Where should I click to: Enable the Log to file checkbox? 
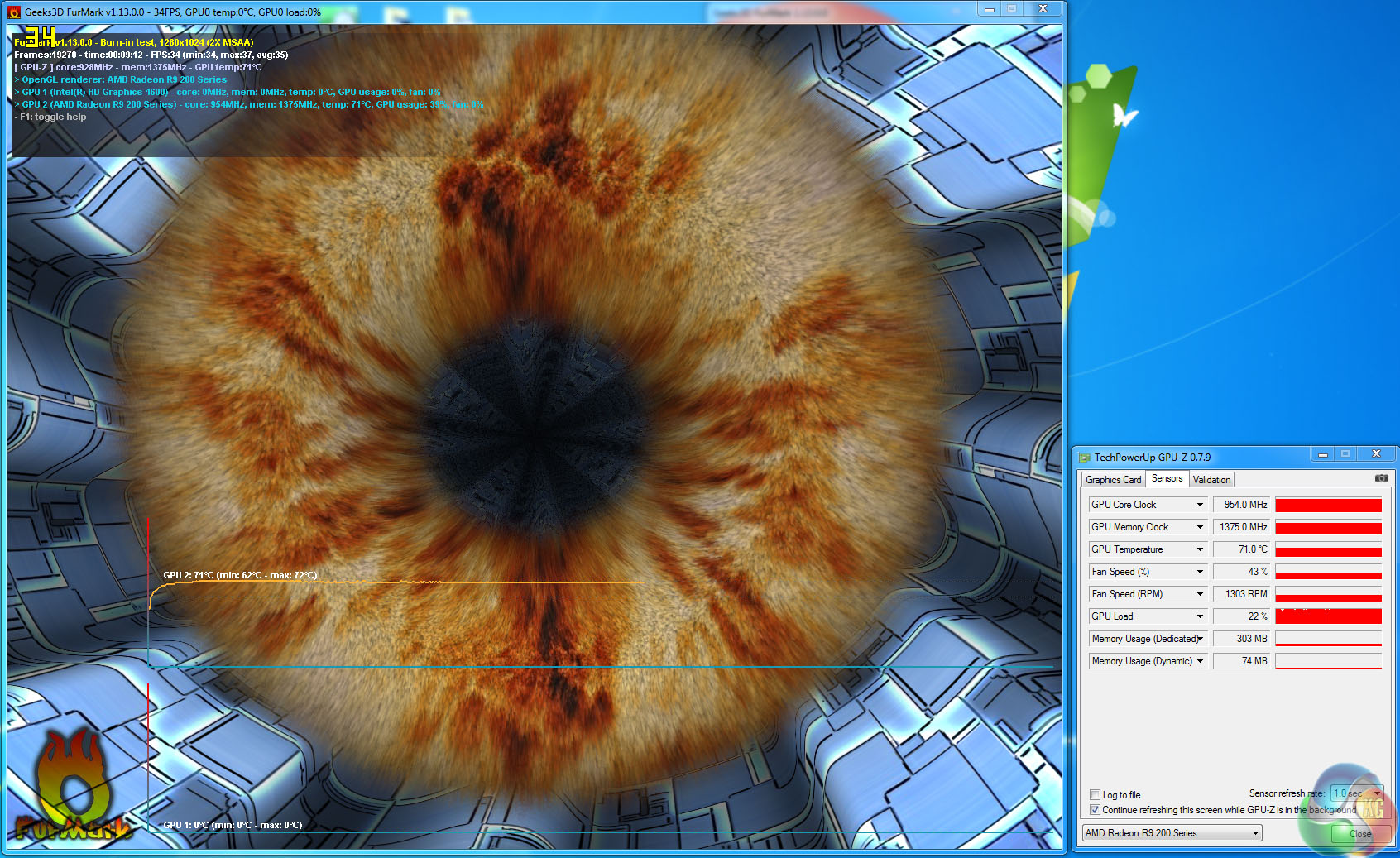click(x=1095, y=795)
